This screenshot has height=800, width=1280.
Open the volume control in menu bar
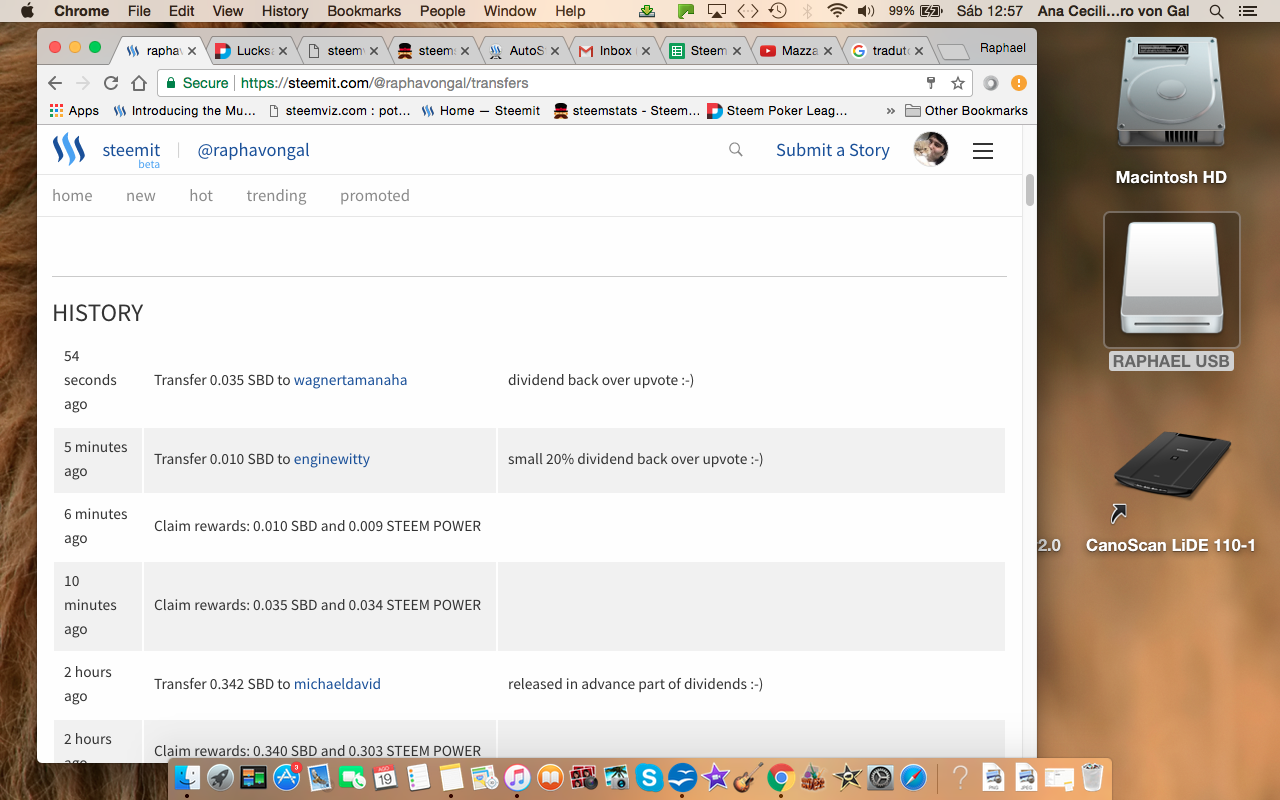(x=865, y=11)
